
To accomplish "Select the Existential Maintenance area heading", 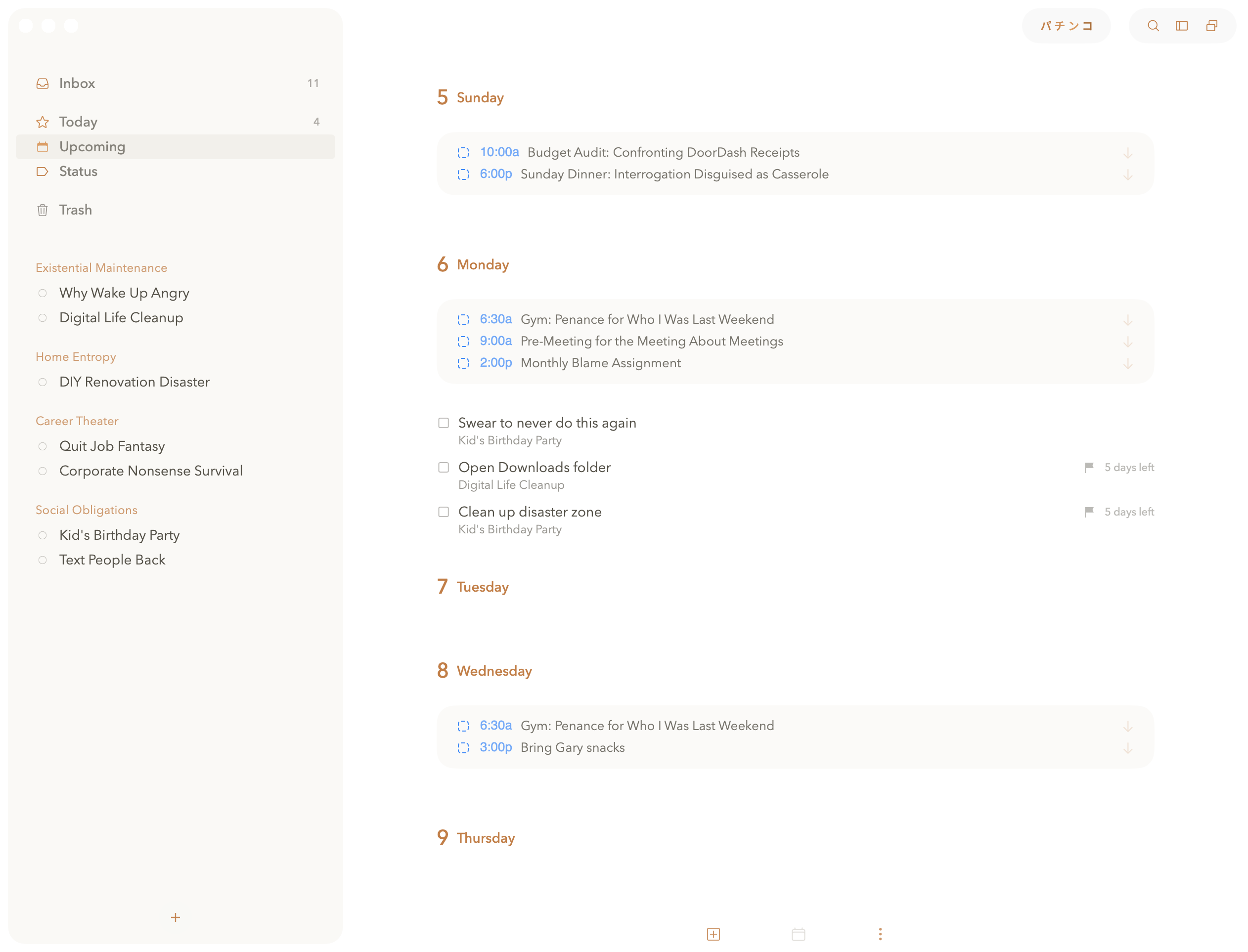I will tap(101, 267).
